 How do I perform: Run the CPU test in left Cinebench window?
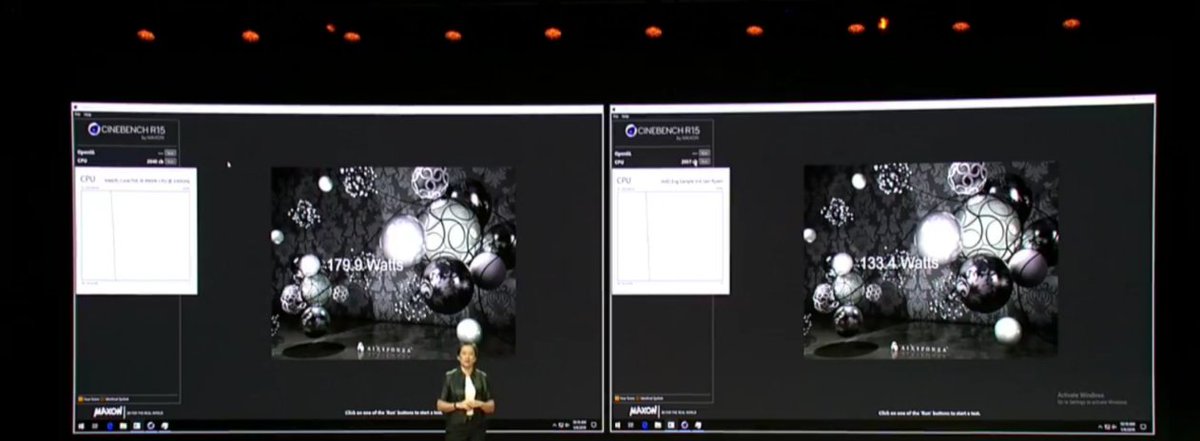(x=170, y=161)
